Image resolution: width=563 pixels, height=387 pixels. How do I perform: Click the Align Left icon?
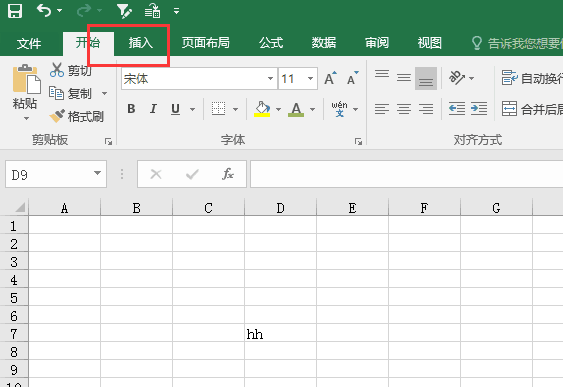point(382,109)
